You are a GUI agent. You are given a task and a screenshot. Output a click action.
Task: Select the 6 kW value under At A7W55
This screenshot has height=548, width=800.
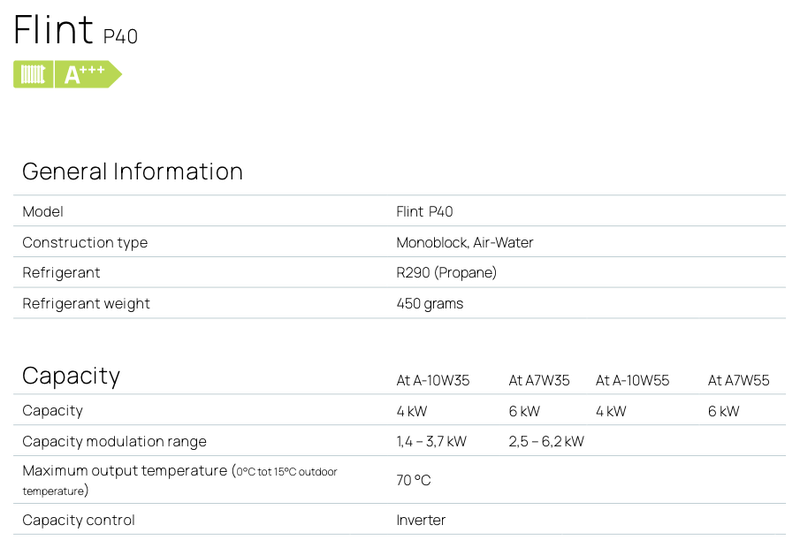coord(723,411)
